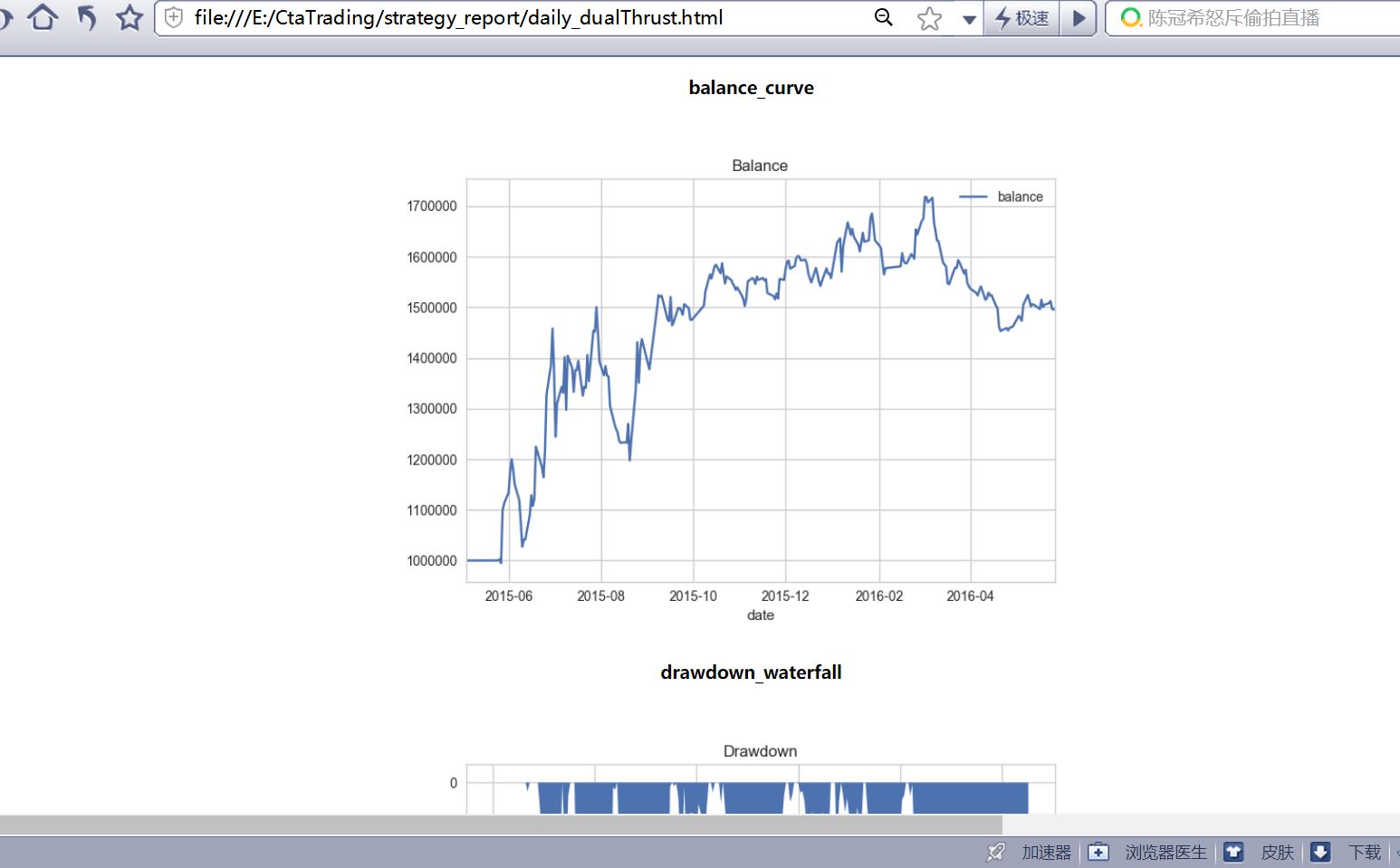This screenshot has height=868, width=1400.
Task: Click the balance legend line swatch
Action: (973, 196)
